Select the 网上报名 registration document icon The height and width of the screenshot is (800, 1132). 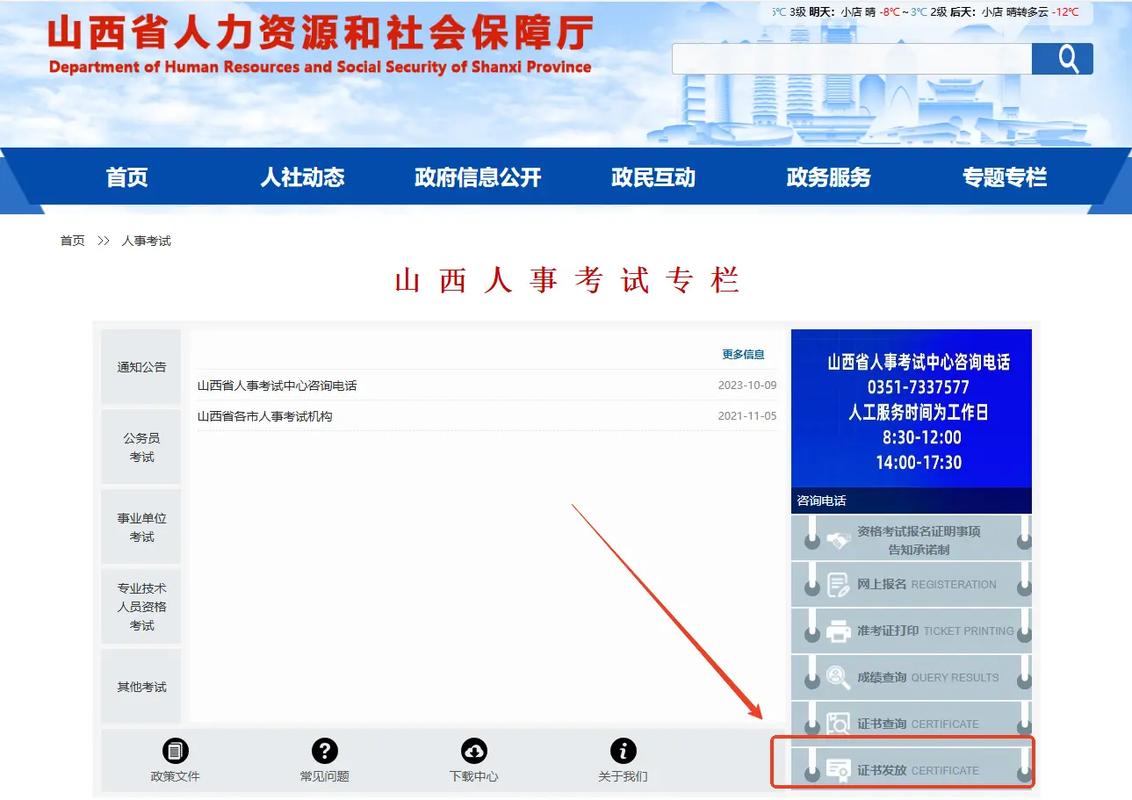839,584
